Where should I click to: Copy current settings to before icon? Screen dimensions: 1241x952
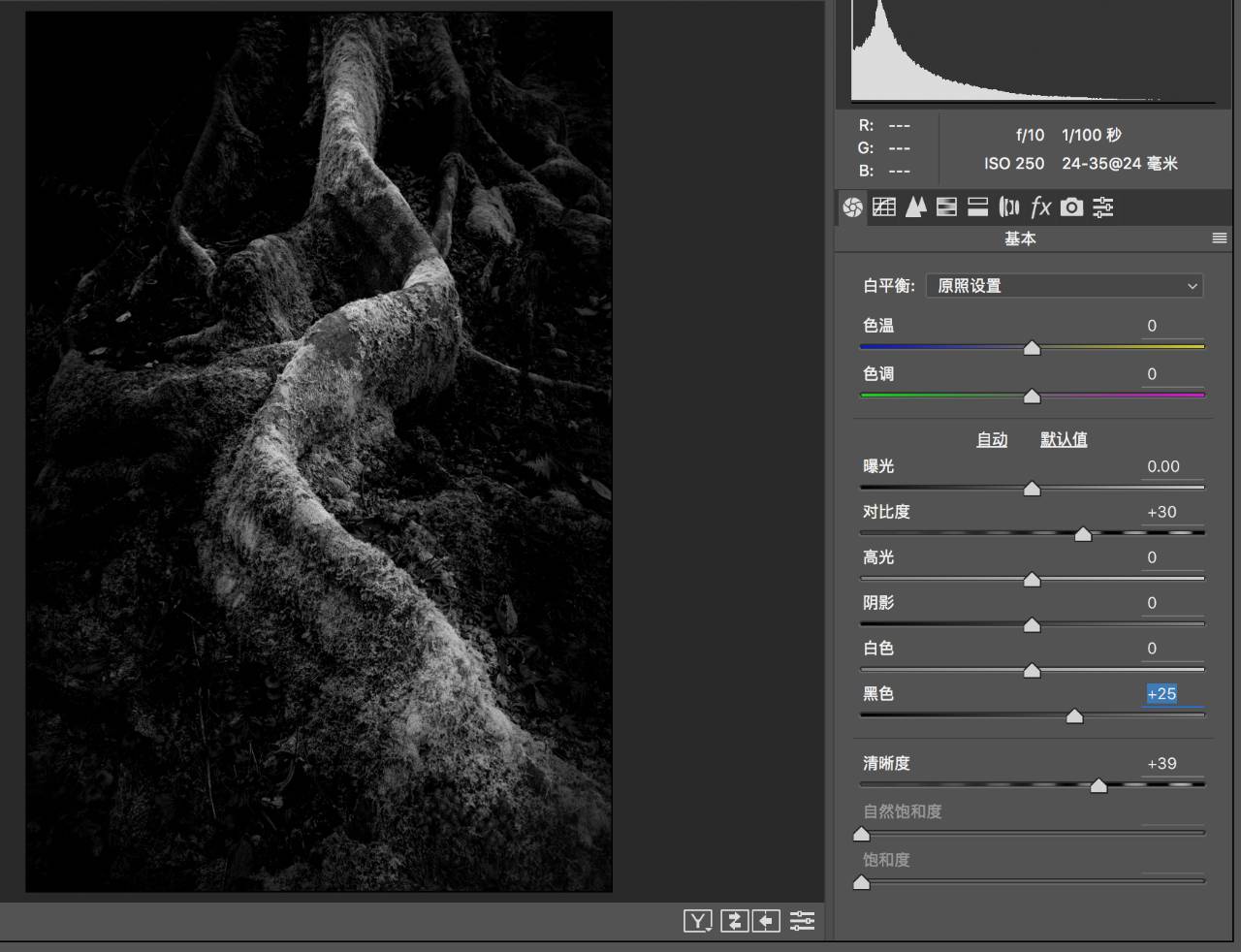point(766,921)
